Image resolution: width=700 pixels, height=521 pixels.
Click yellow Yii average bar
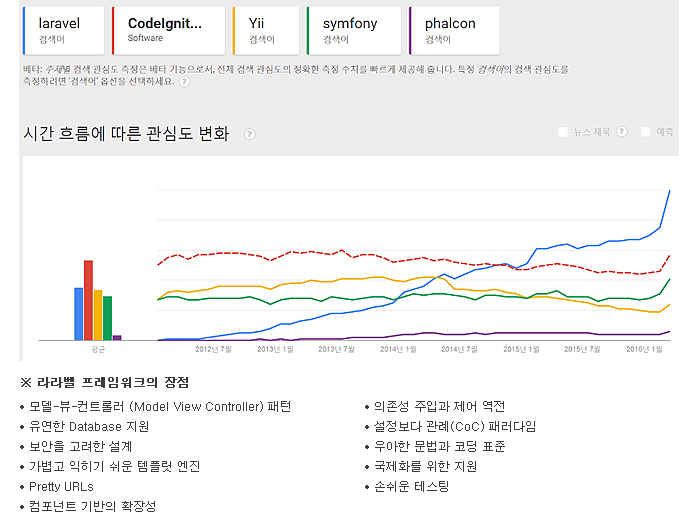[98, 315]
